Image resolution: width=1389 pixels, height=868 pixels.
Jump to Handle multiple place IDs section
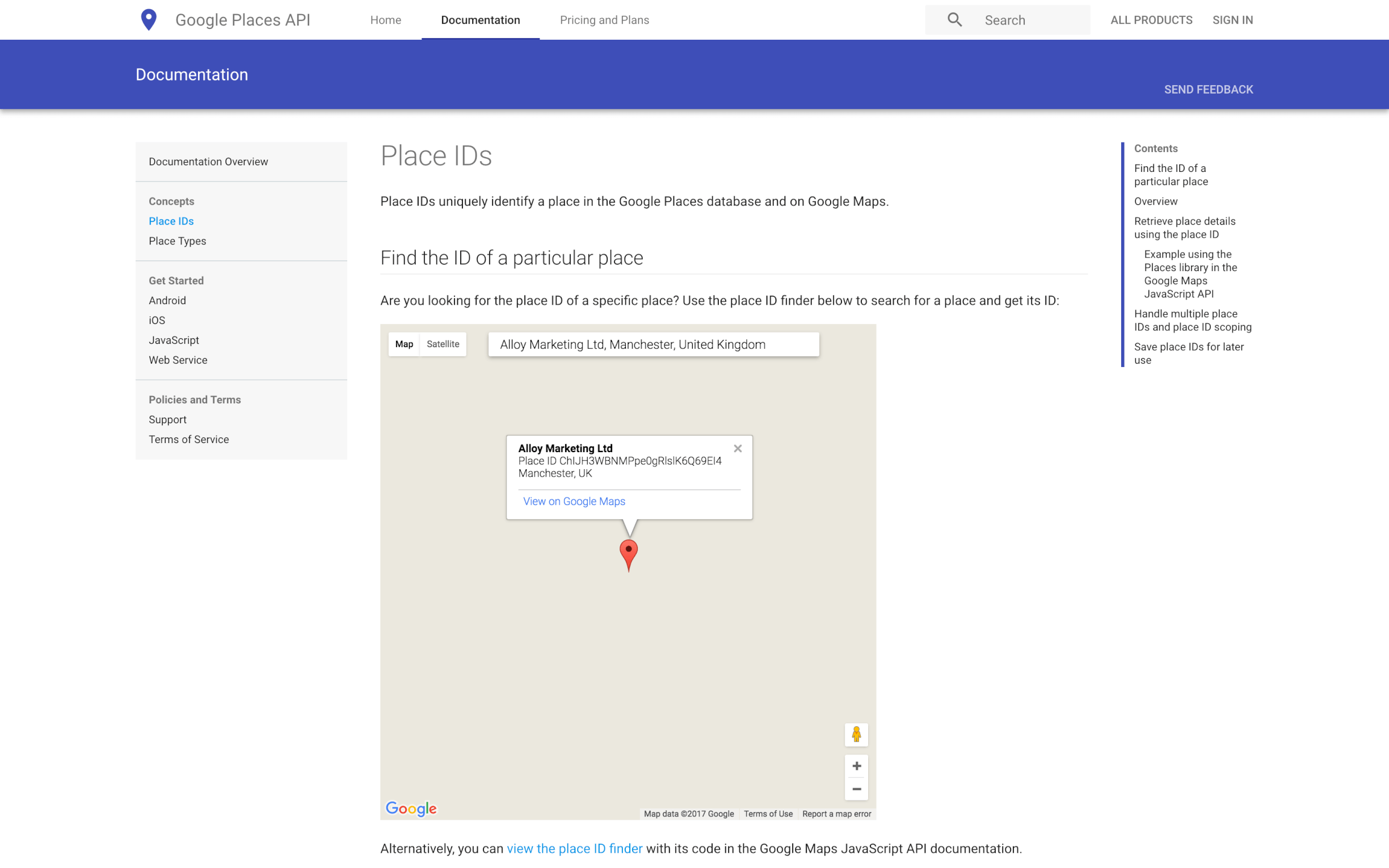1193,321
